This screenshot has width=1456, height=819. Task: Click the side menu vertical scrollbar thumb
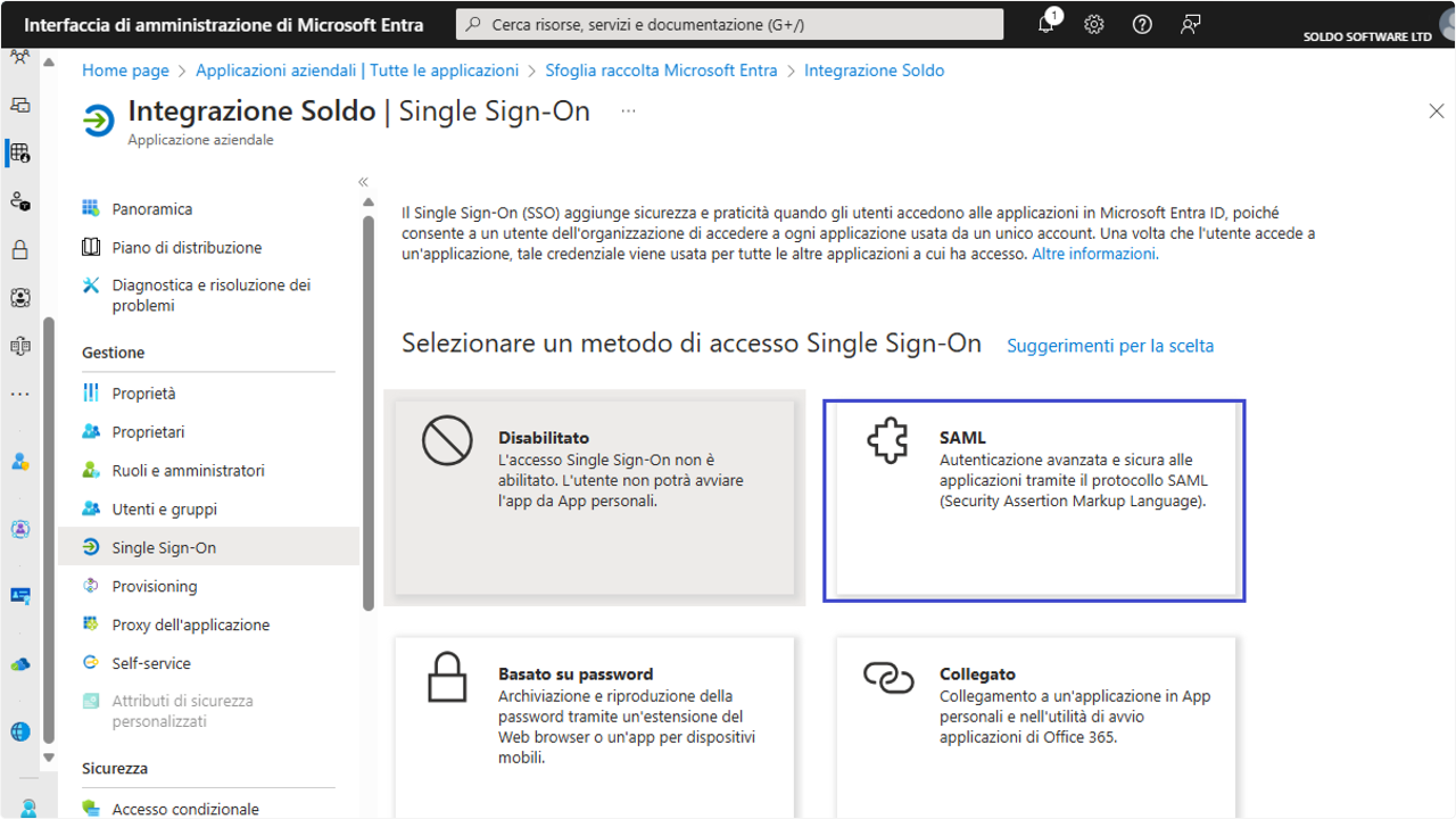(369, 413)
